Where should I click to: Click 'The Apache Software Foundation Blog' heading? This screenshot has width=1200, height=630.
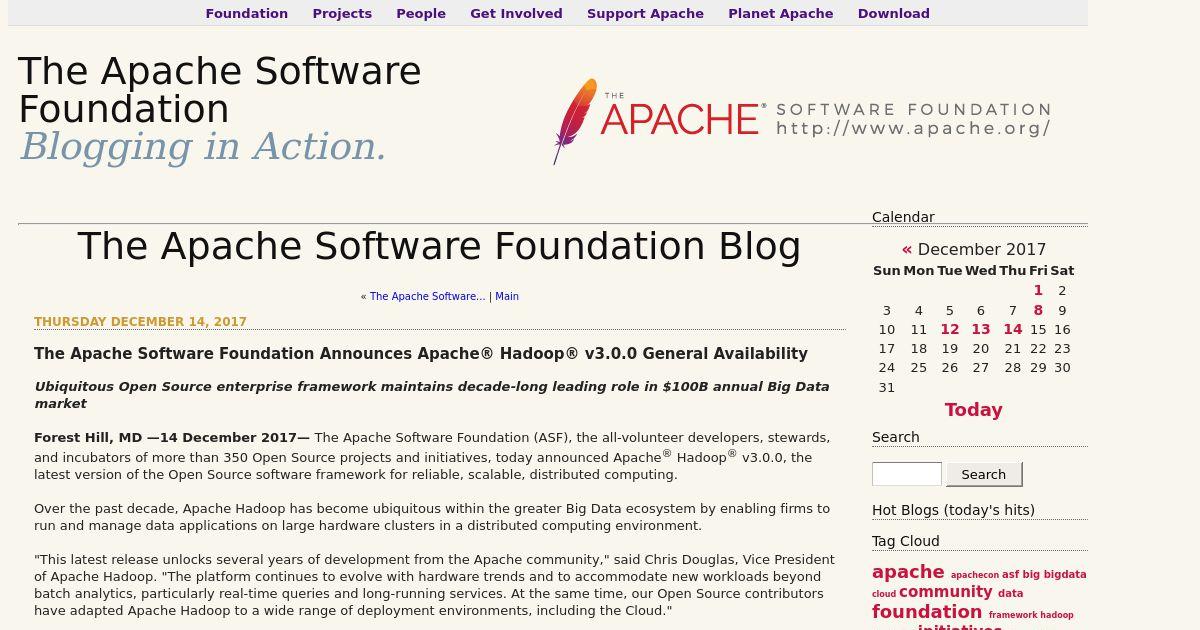pos(439,246)
